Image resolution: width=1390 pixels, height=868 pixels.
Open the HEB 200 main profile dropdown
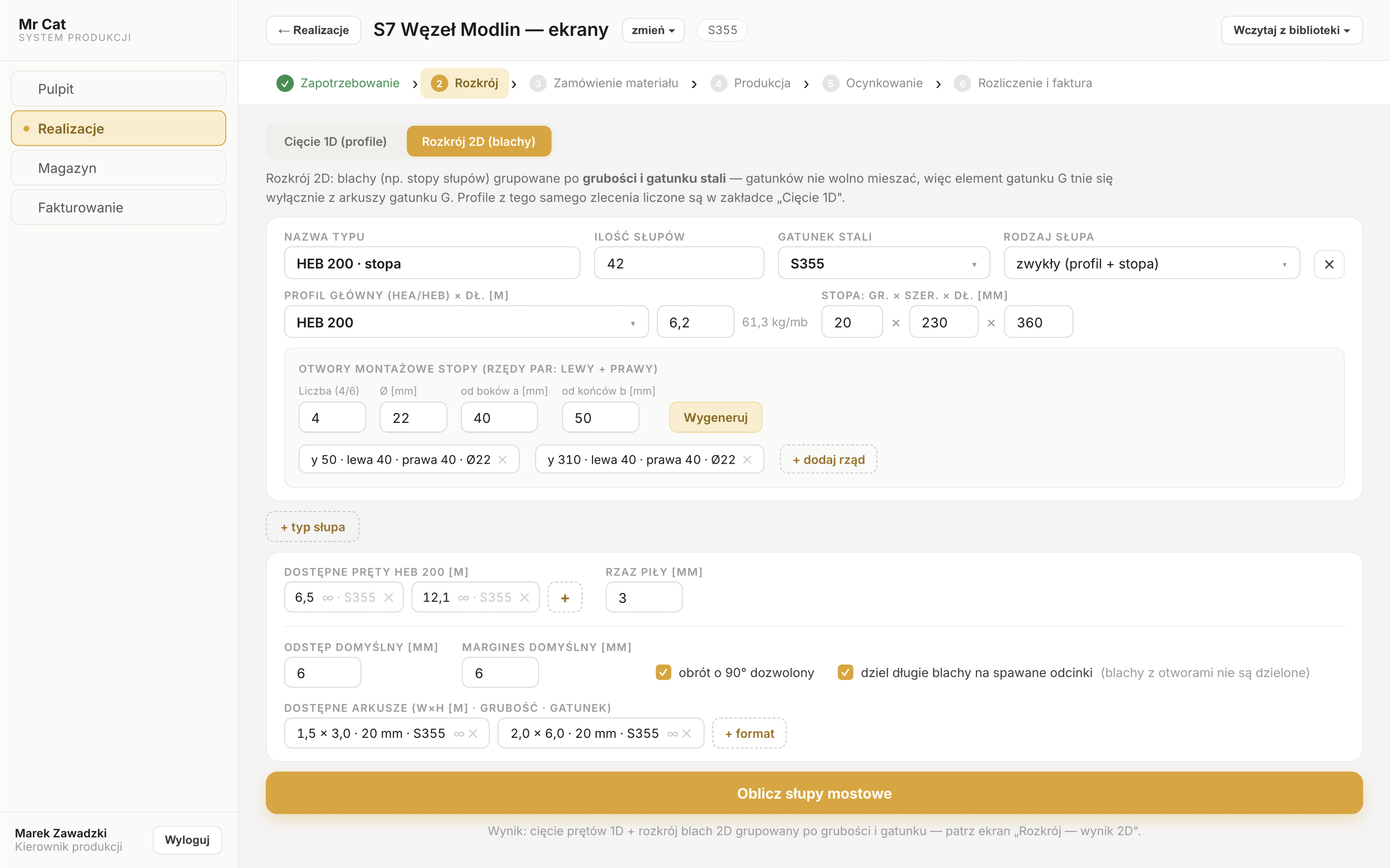coord(466,322)
